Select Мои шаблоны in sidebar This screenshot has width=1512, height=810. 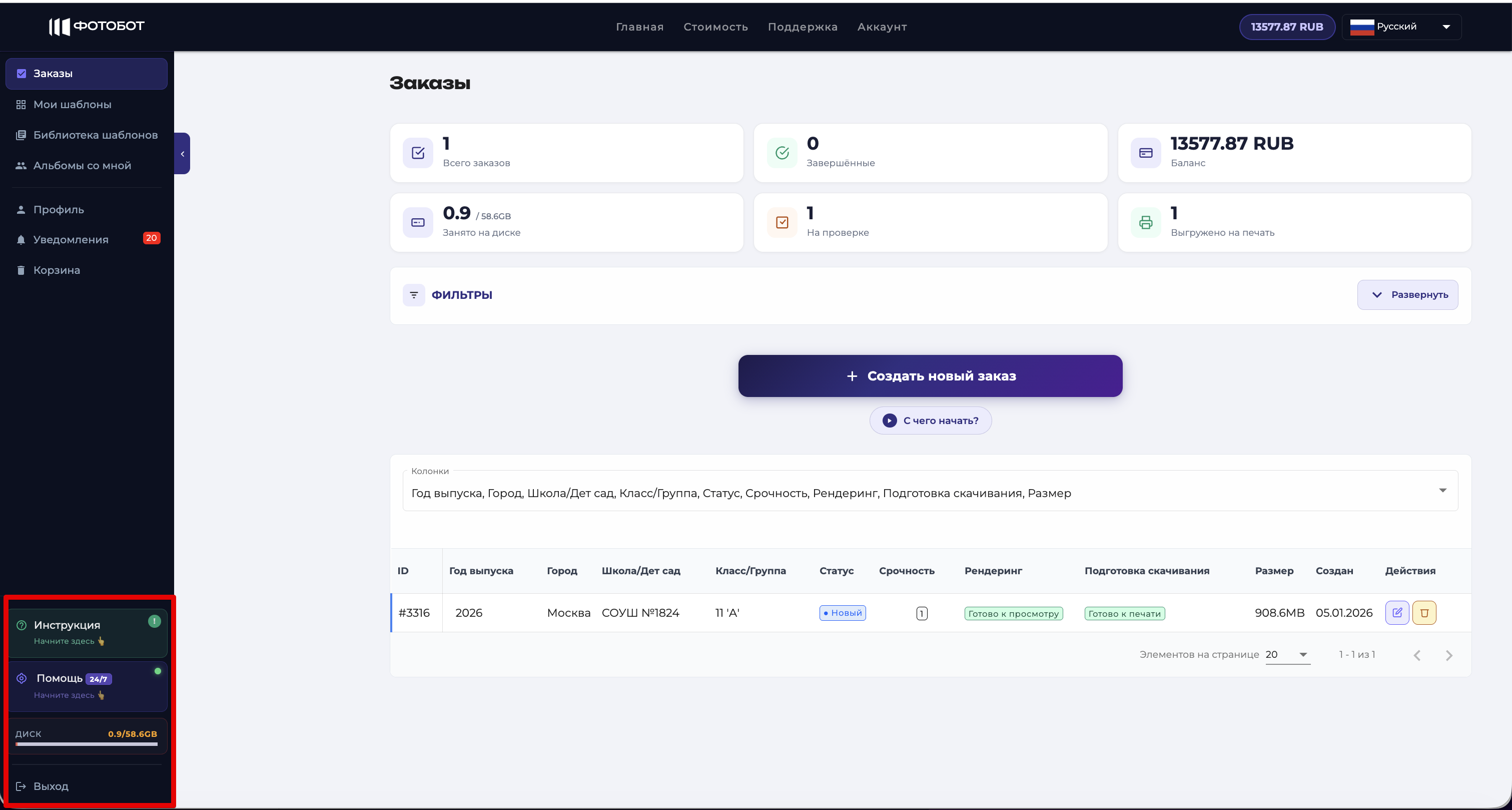click(x=86, y=105)
